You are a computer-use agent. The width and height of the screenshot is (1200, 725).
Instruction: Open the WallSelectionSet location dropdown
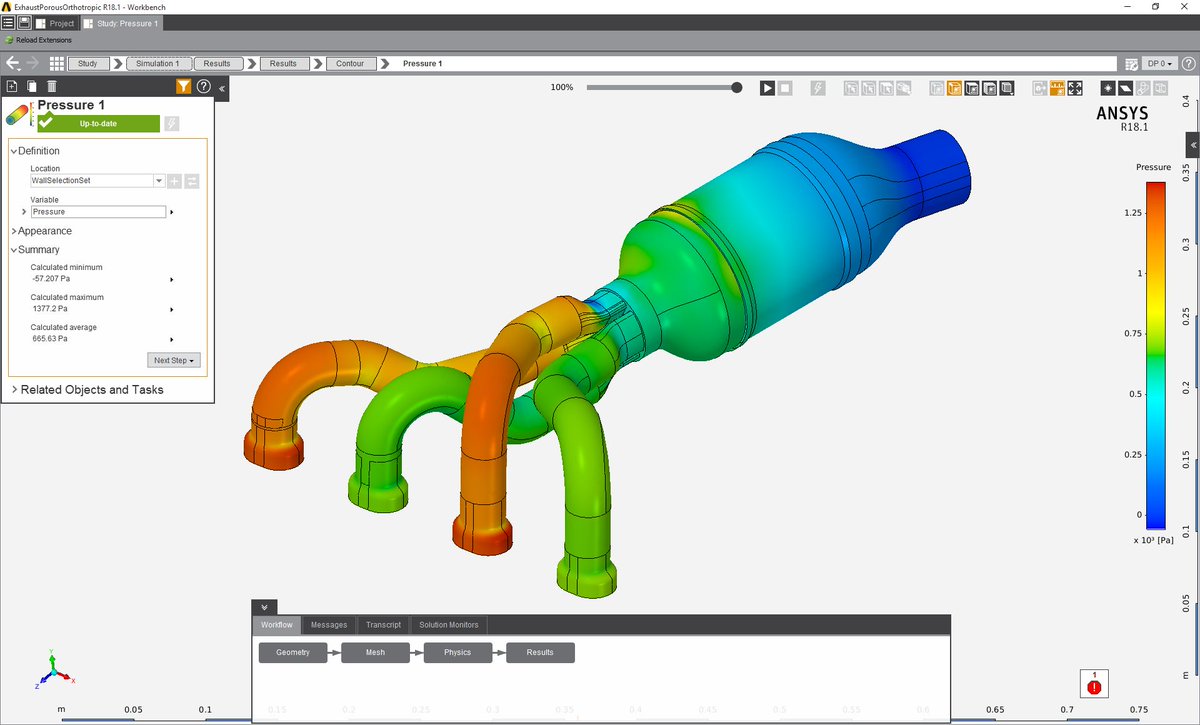pyautogui.click(x=159, y=181)
